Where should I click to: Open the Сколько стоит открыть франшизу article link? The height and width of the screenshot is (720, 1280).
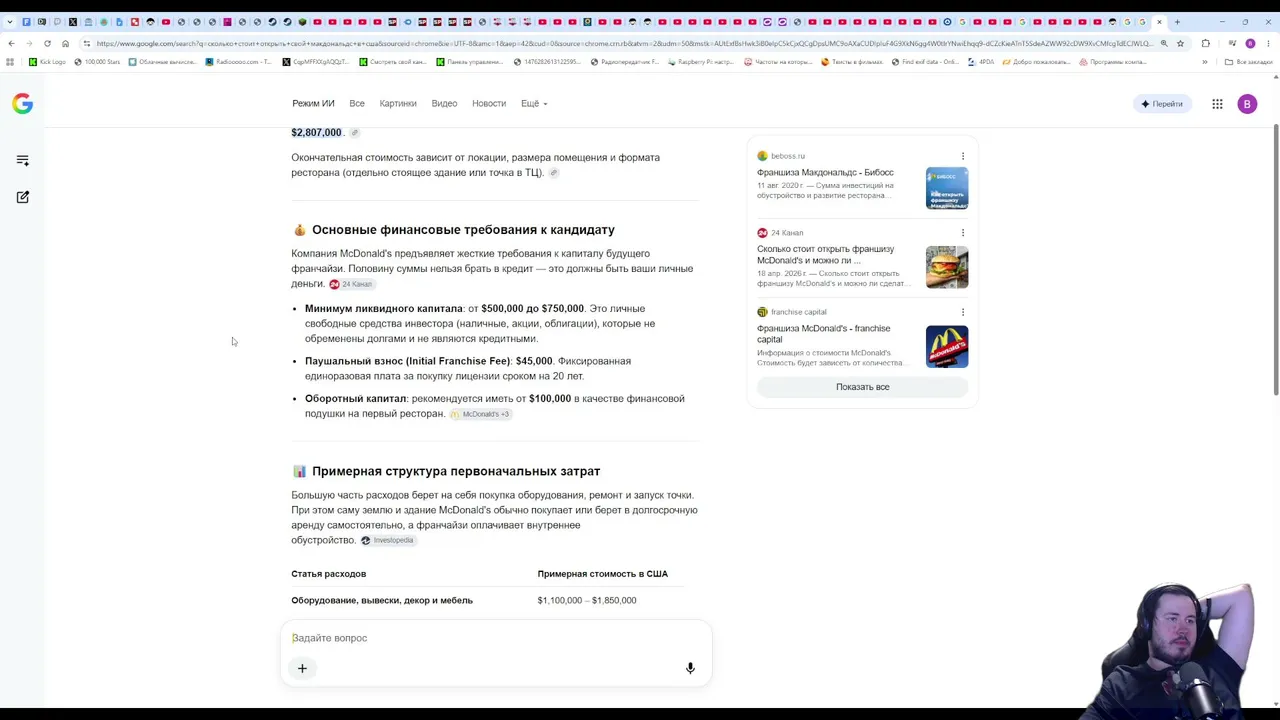pos(826,255)
